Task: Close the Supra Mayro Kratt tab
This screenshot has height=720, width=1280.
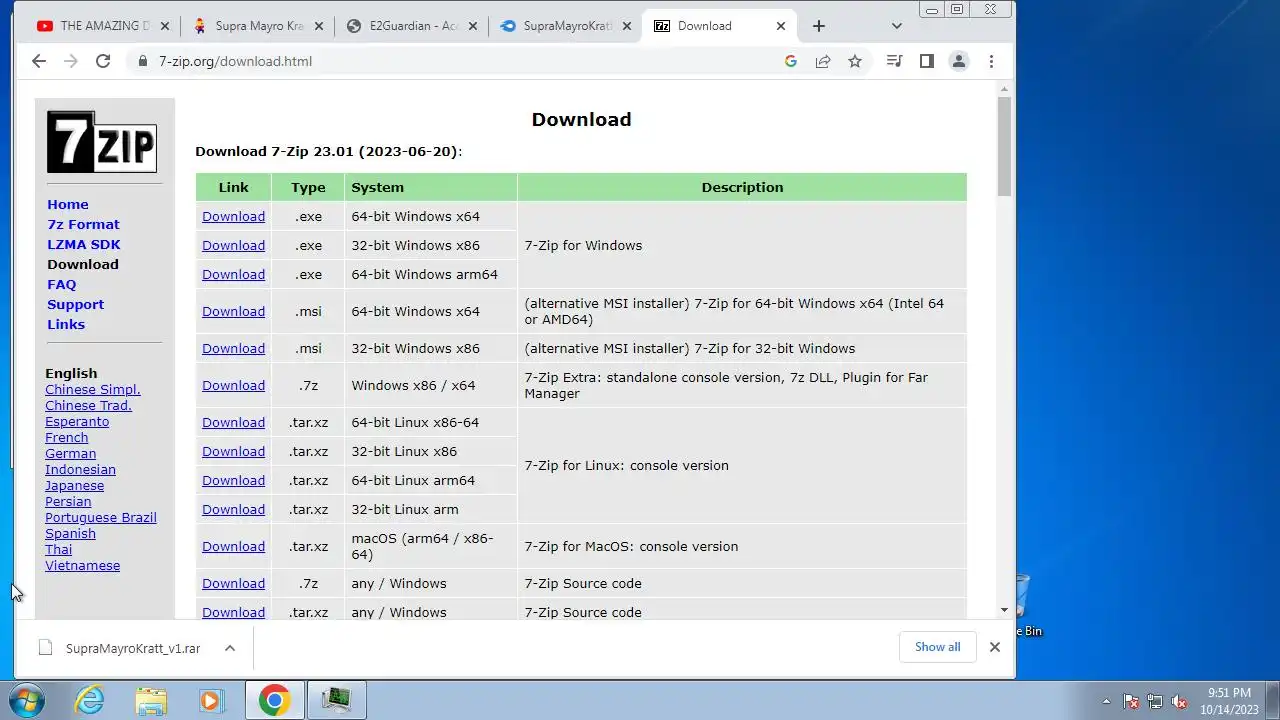Action: (320, 26)
